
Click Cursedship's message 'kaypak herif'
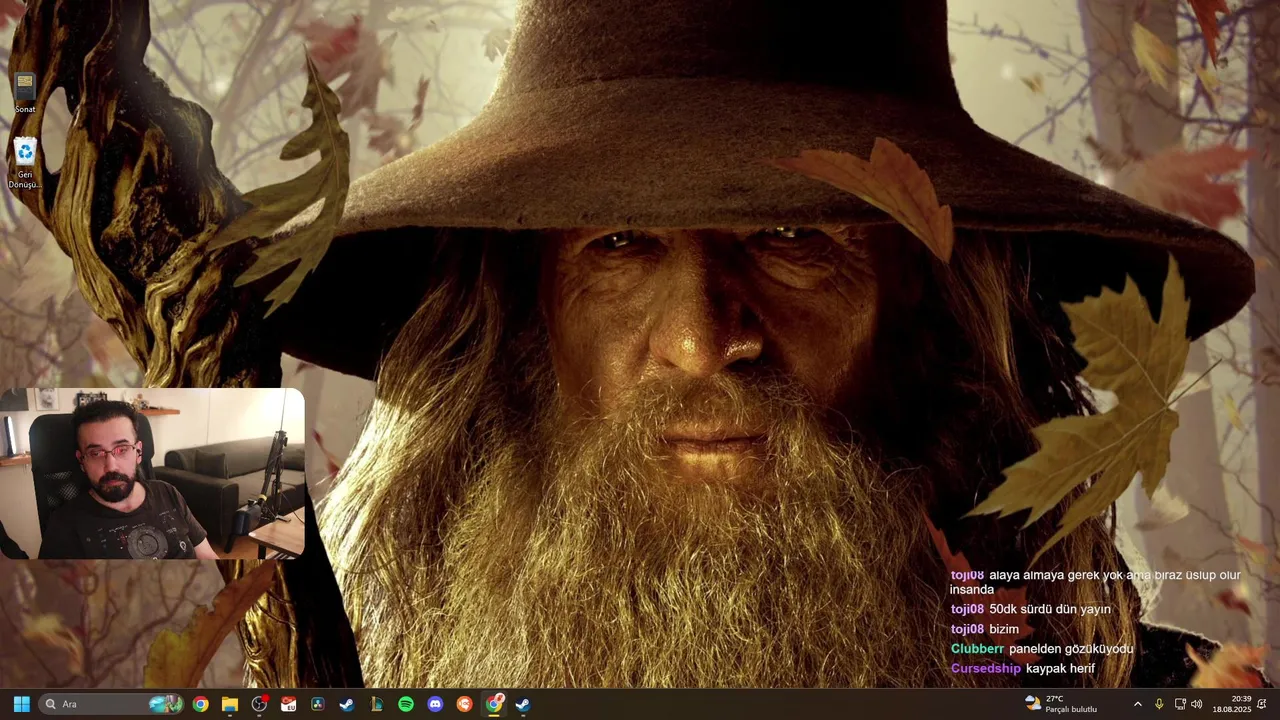coord(1060,668)
